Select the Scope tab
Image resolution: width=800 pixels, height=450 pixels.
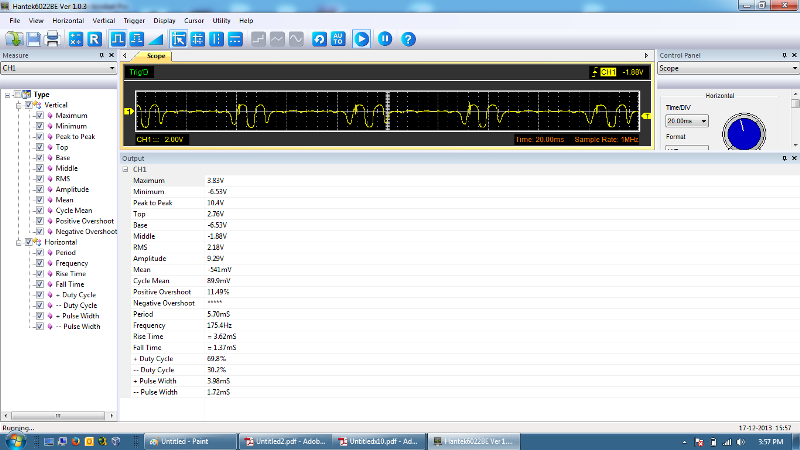[156, 56]
